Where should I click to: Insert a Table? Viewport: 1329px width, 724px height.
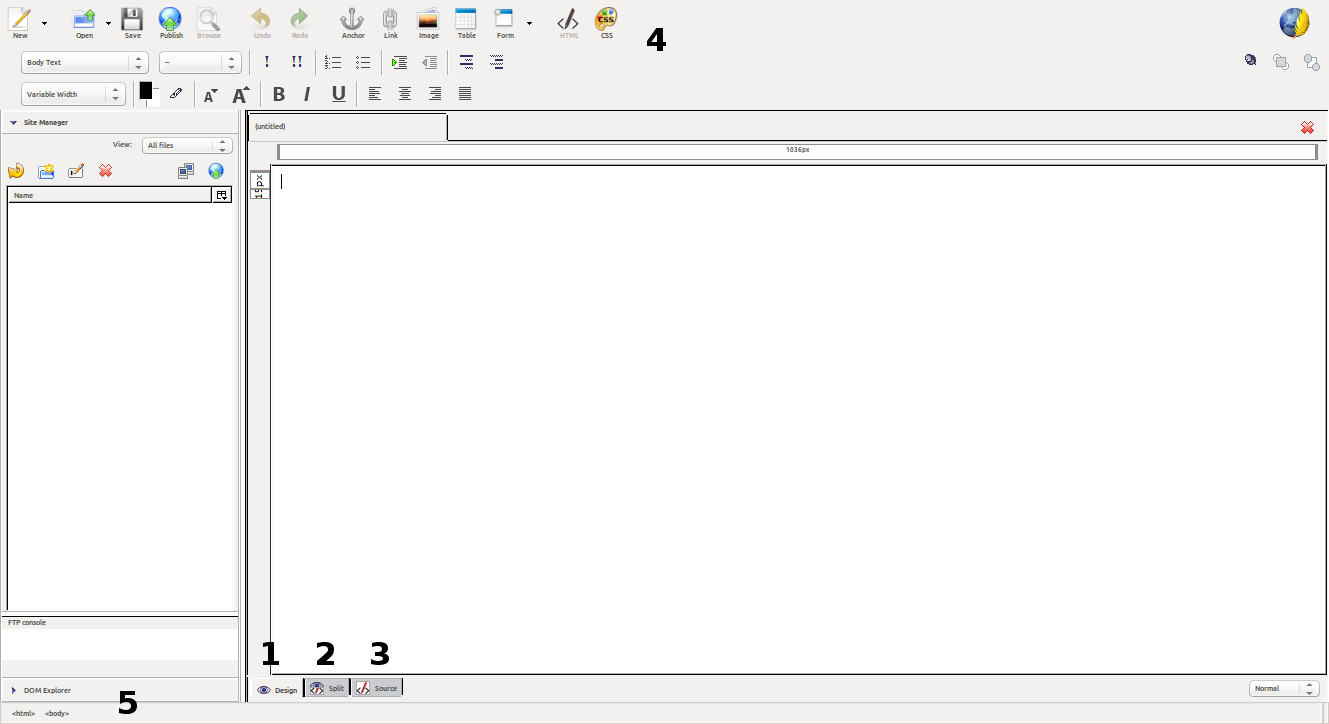tap(466, 22)
